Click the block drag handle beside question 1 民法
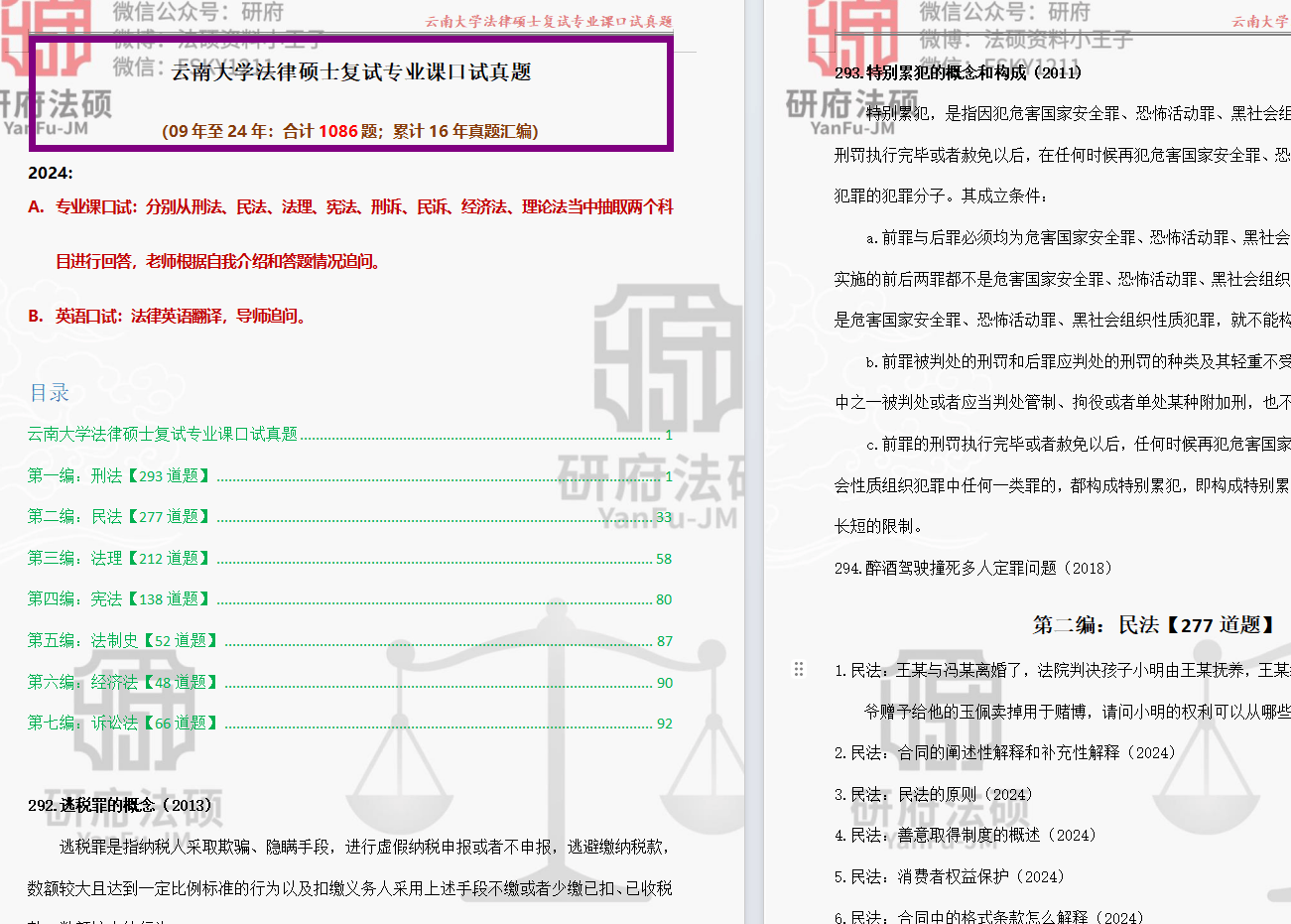1291x924 pixels. pyautogui.click(x=799, y=669)
